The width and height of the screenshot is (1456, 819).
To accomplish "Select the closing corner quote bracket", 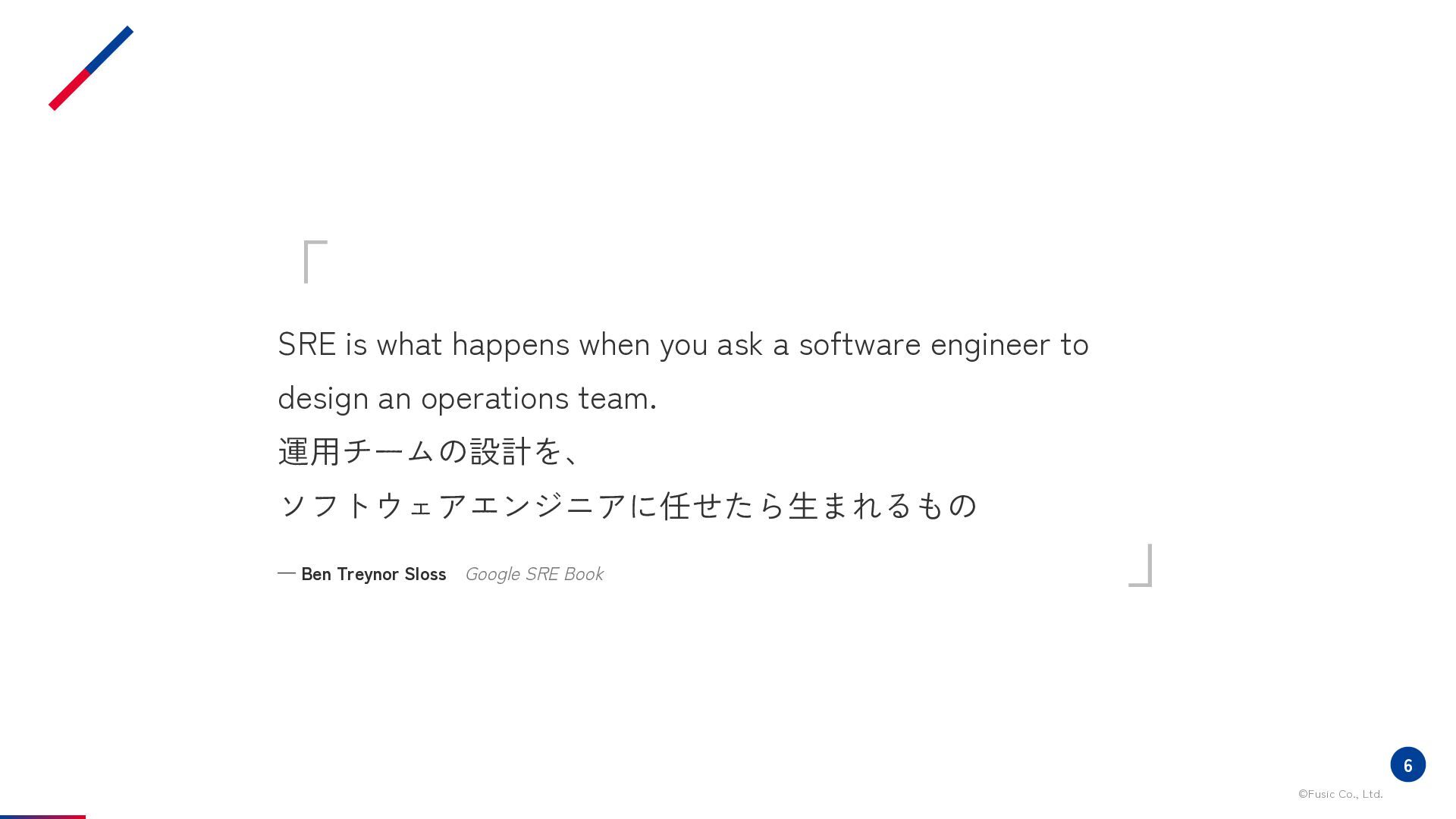I will click(1141, 565).
